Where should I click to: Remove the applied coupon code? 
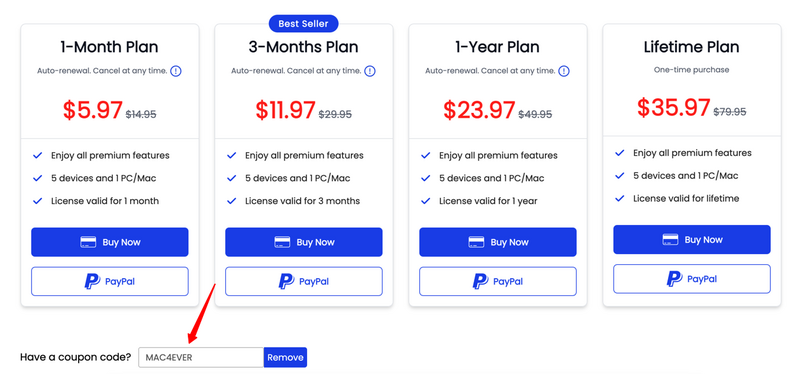[285, 357]
